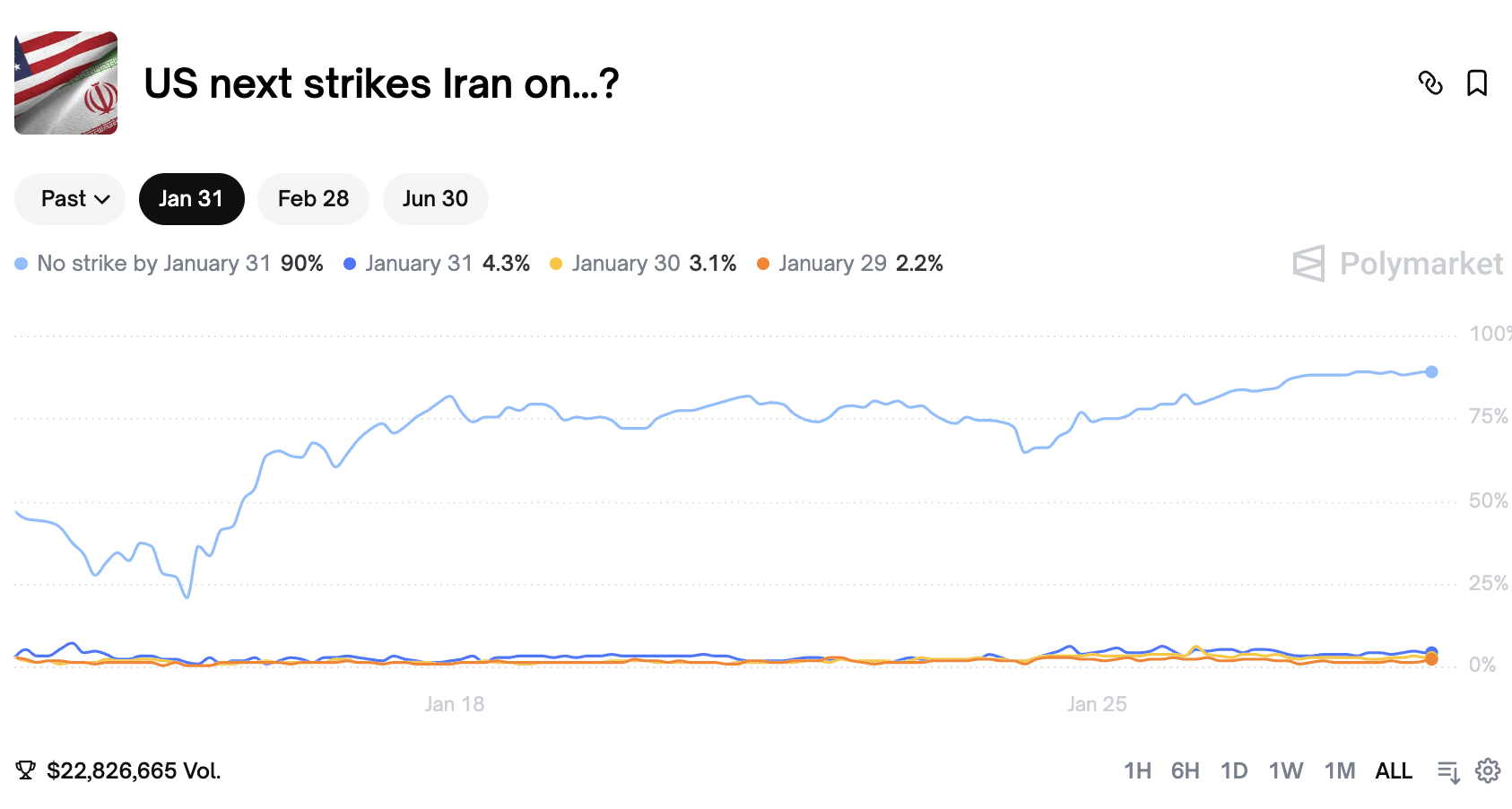Bookmark this market
The image size is (1512, 809).
point(1476,83)
